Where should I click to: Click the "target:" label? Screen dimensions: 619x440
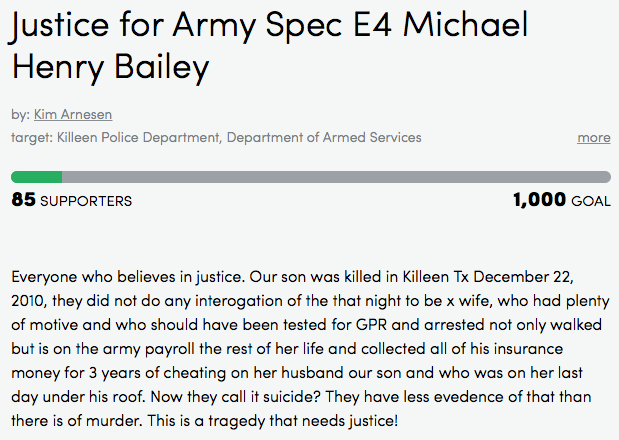point(32,137)
